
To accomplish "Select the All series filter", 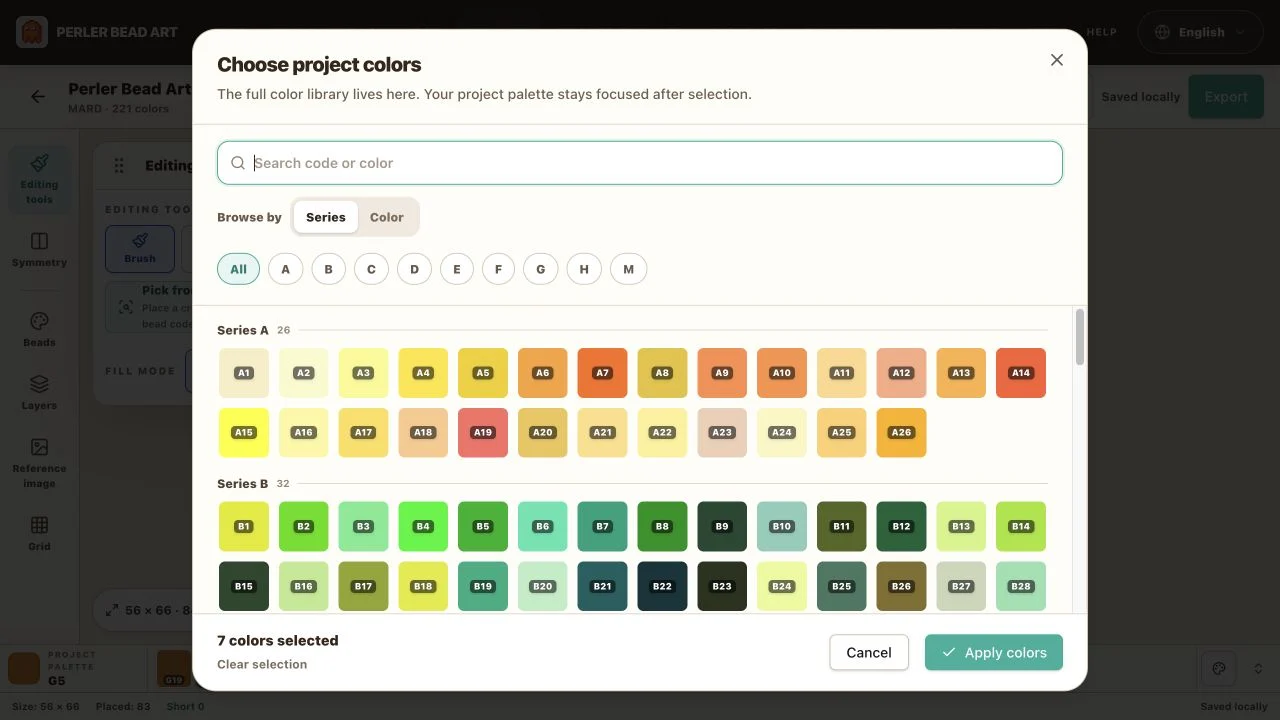I will pos(238,269).
